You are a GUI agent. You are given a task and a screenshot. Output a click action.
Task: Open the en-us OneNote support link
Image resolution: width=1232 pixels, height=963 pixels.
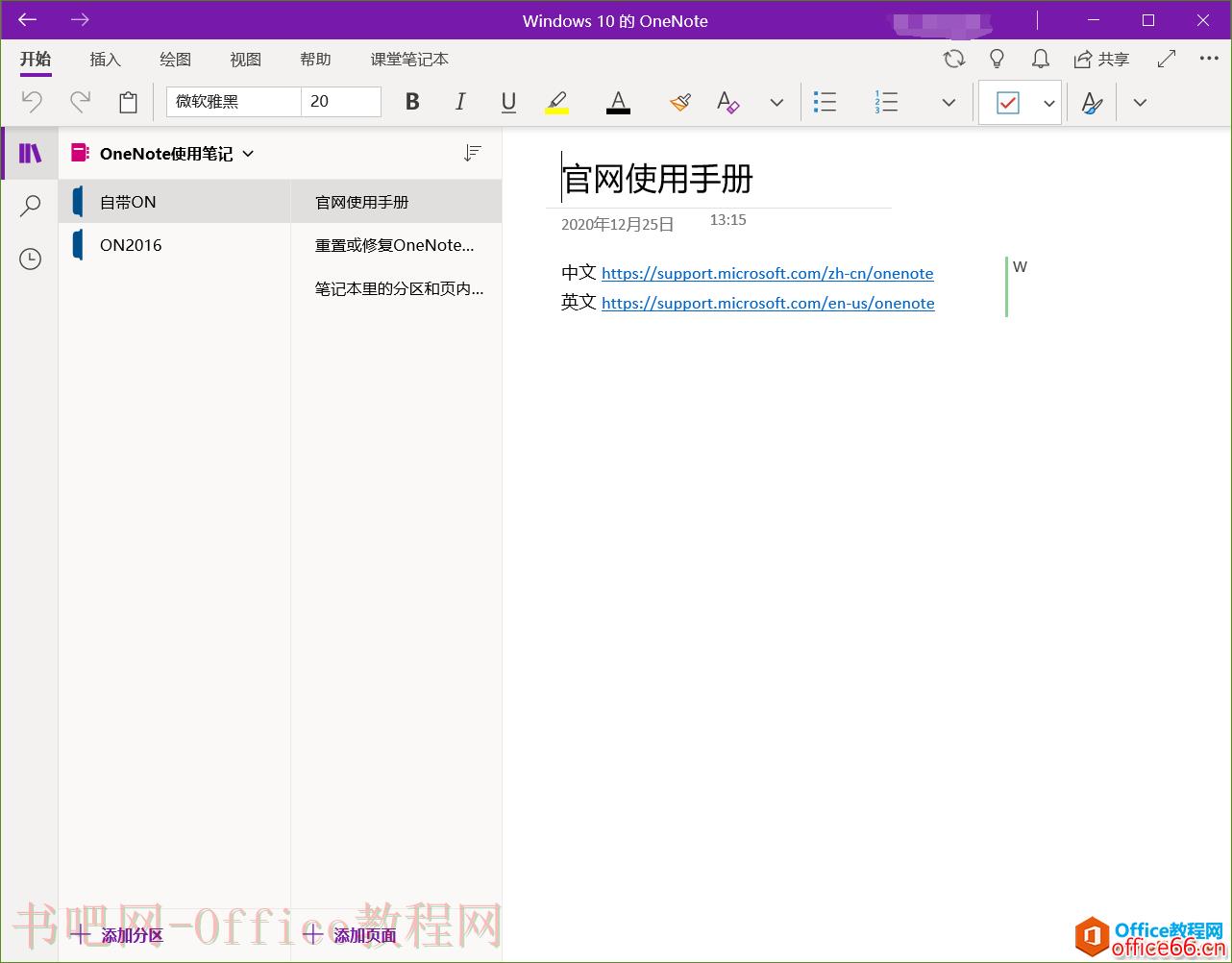click(768, 303)
